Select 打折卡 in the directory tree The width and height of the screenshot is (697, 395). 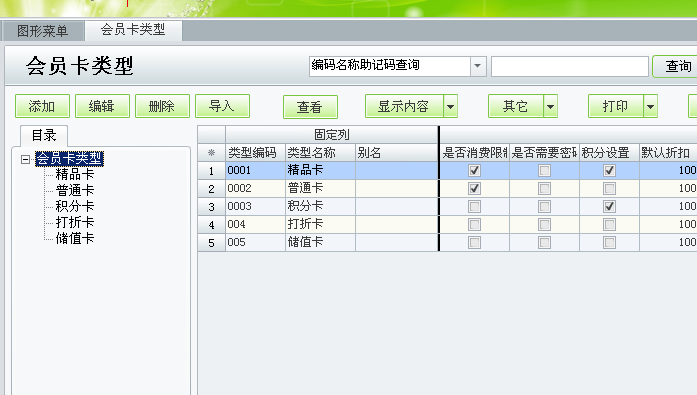click(75, 222)
